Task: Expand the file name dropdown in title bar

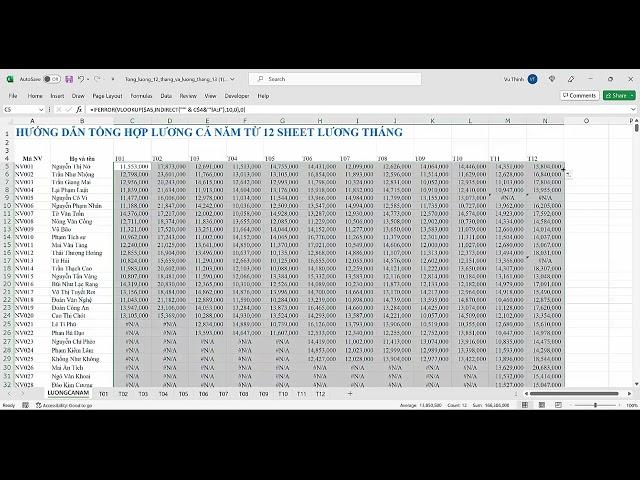Action: (232, 79)
